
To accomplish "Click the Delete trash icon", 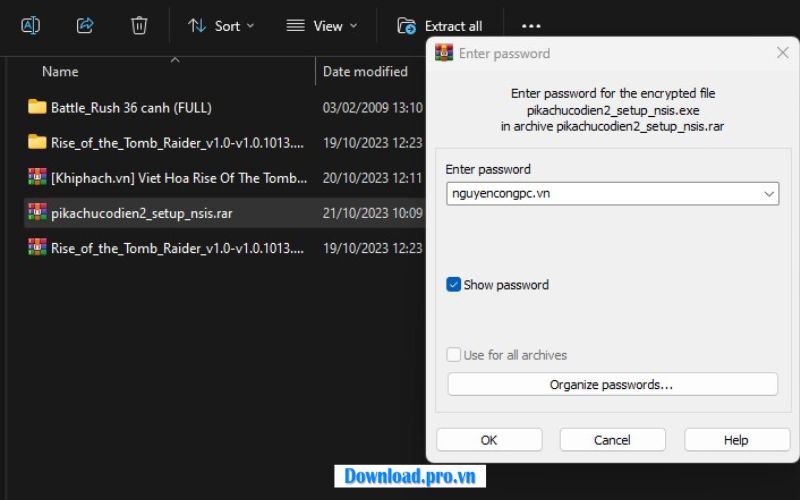I will pos(139,25).
